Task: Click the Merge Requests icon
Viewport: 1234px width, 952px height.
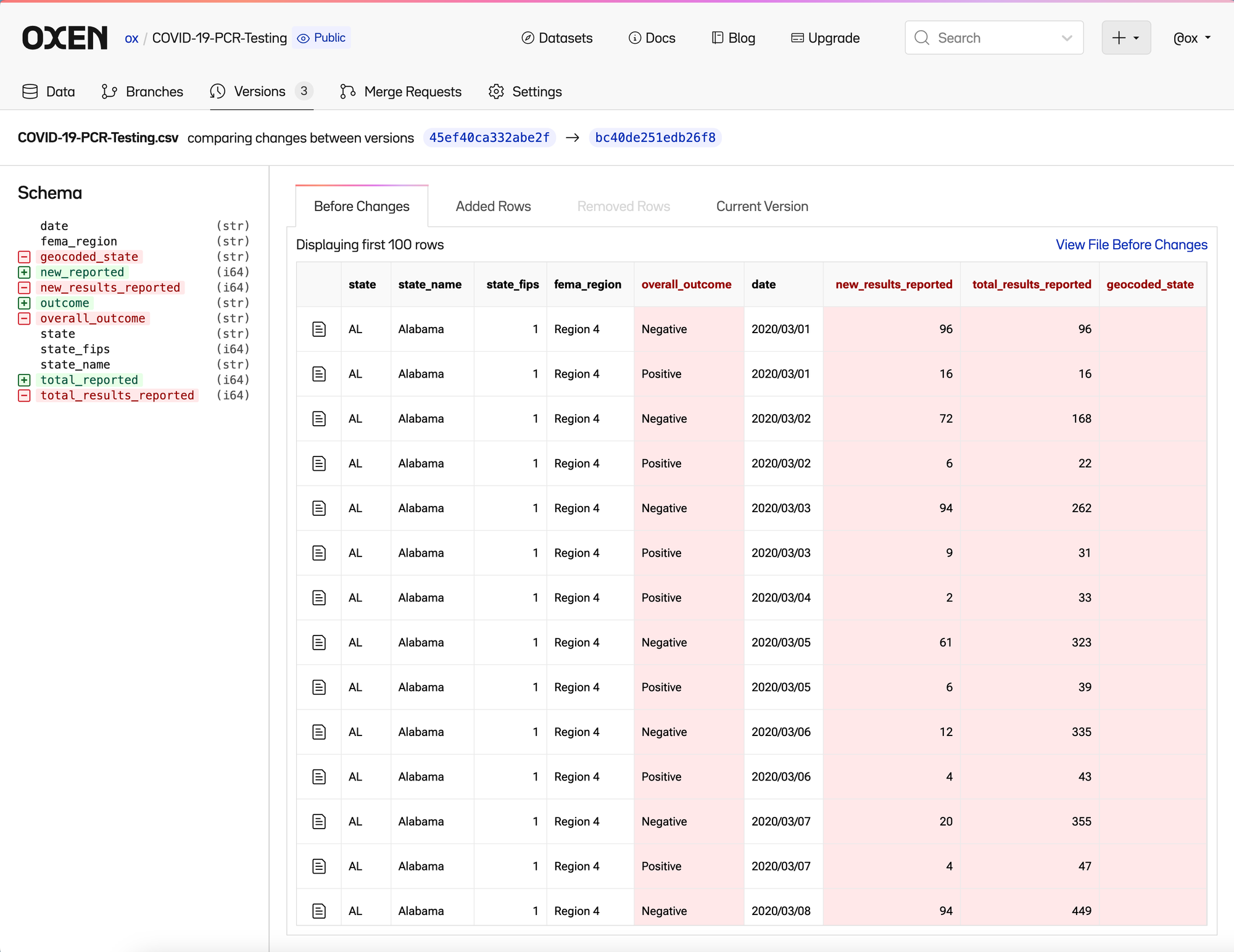Action: (x=347, y=91)
